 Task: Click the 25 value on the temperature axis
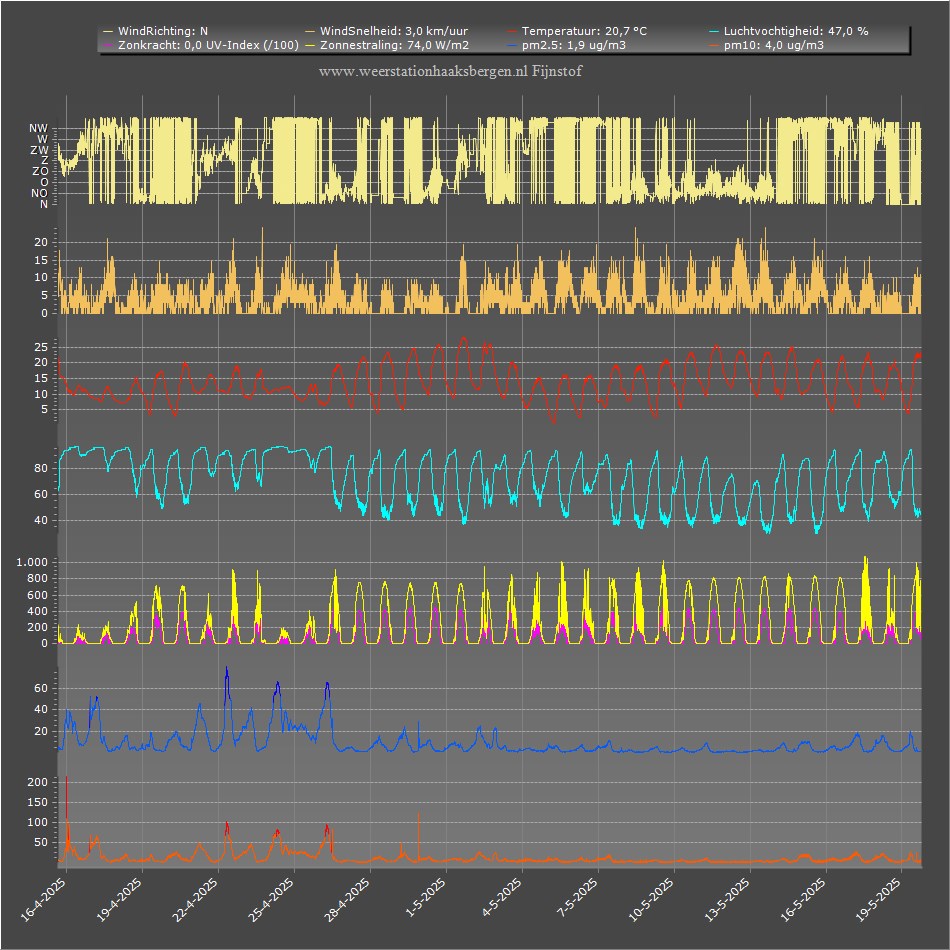pos(41,347)
